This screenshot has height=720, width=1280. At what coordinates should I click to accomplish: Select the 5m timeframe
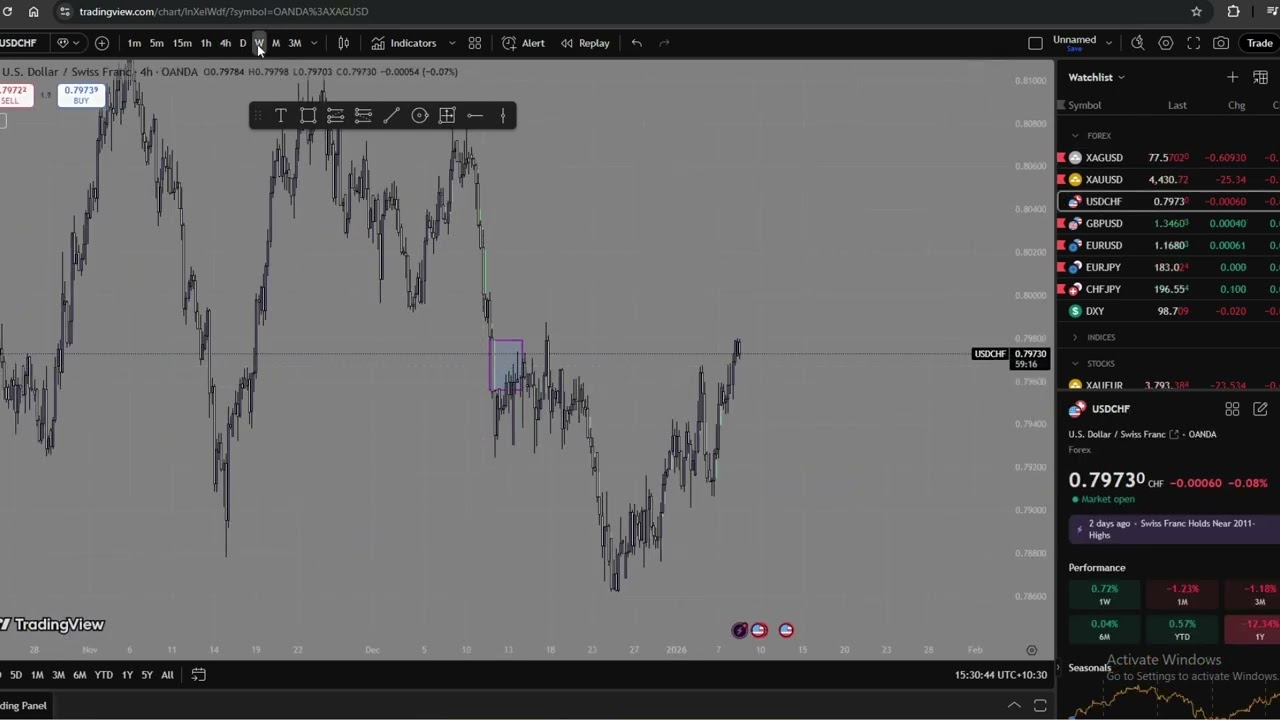(157, 43)
